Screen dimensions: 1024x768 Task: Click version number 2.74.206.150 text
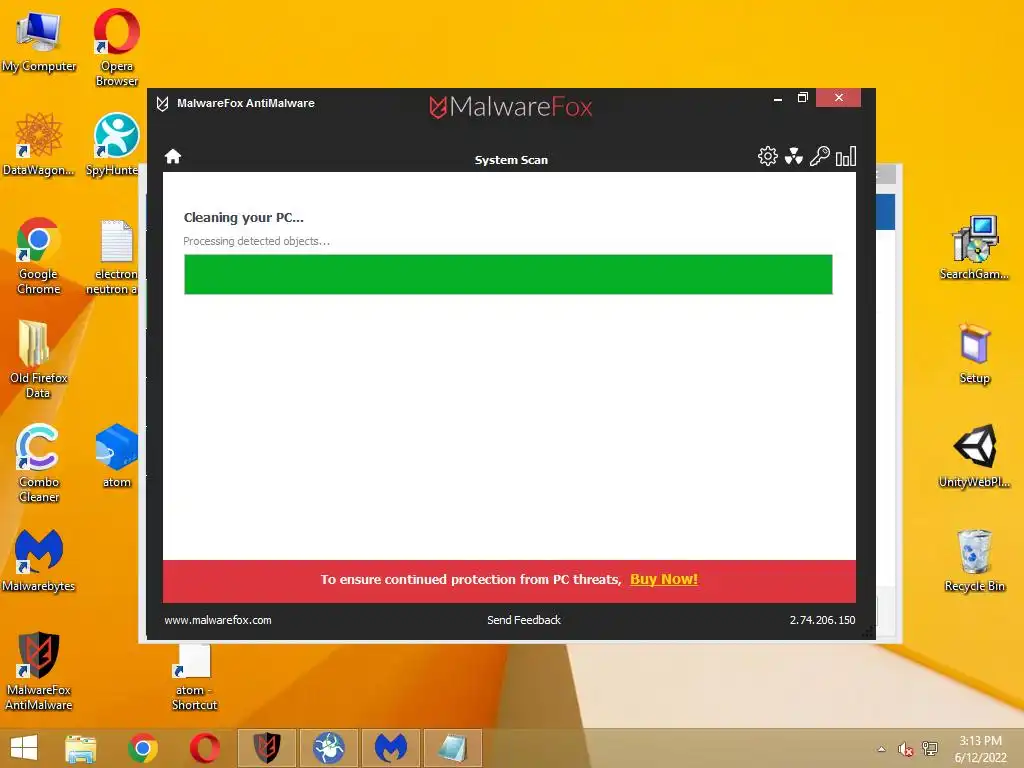pyautogui.click(x=822, y=620)
